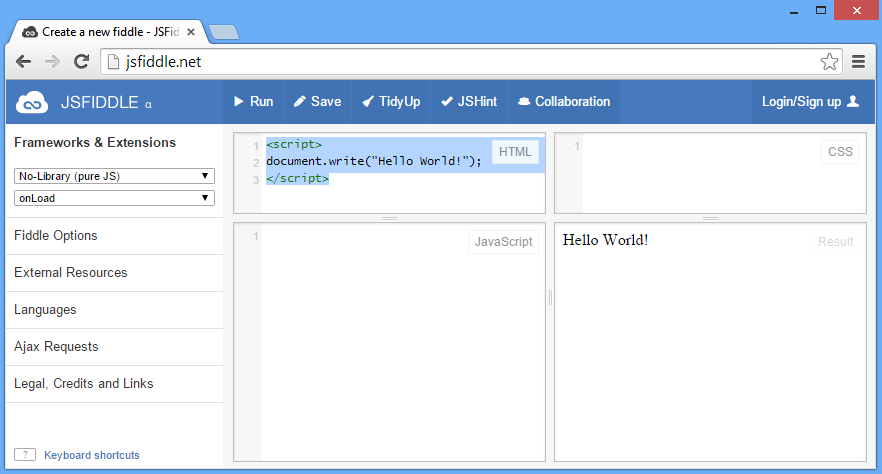Image resolution: width=882 pixels, height=474 pixels.
Task: Open the Chrome hamburger menu
Action: 858,61
